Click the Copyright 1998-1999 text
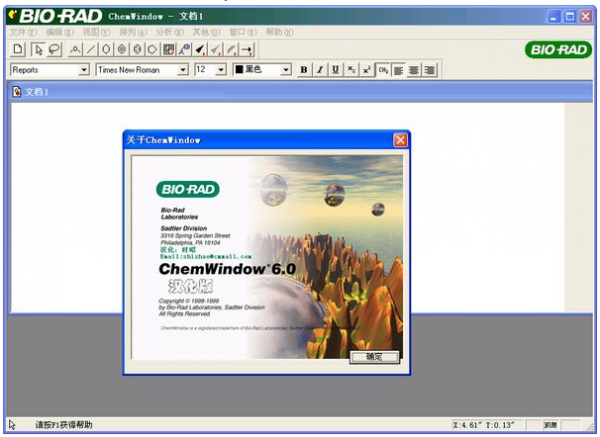Screen dimensions: 600x437 [x=189, y=301]
